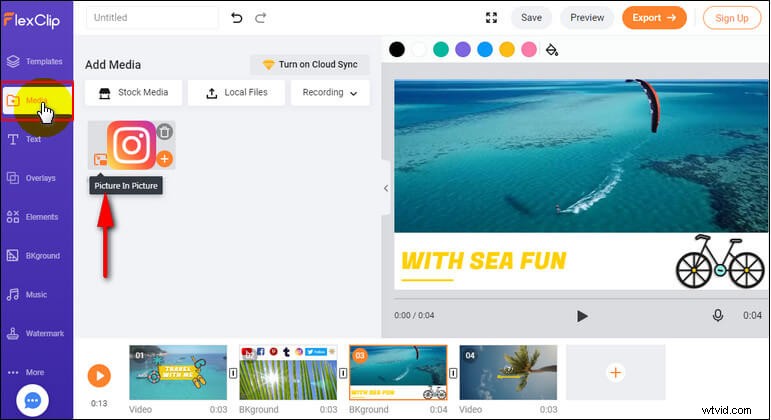
Task: Collapse the media side panel
Action: tap(386, 188)
